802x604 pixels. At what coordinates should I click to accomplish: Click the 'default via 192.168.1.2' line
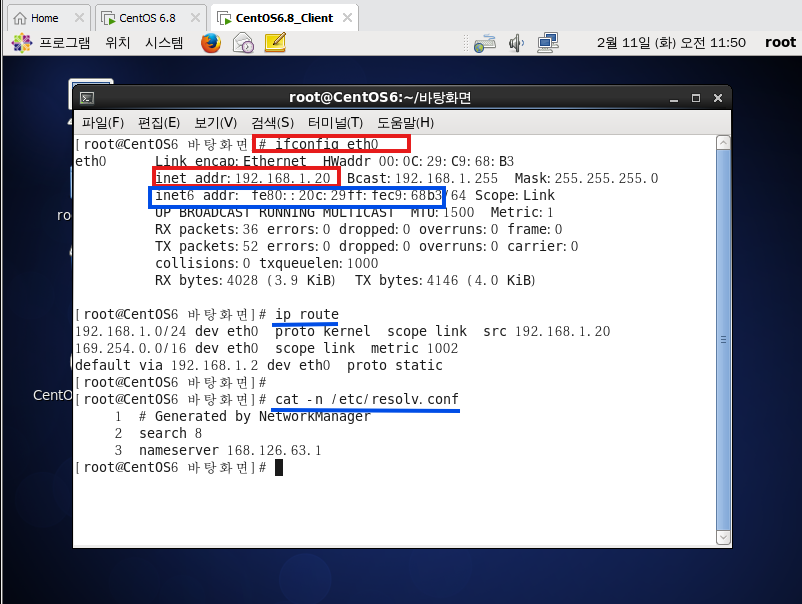[259, 365]
